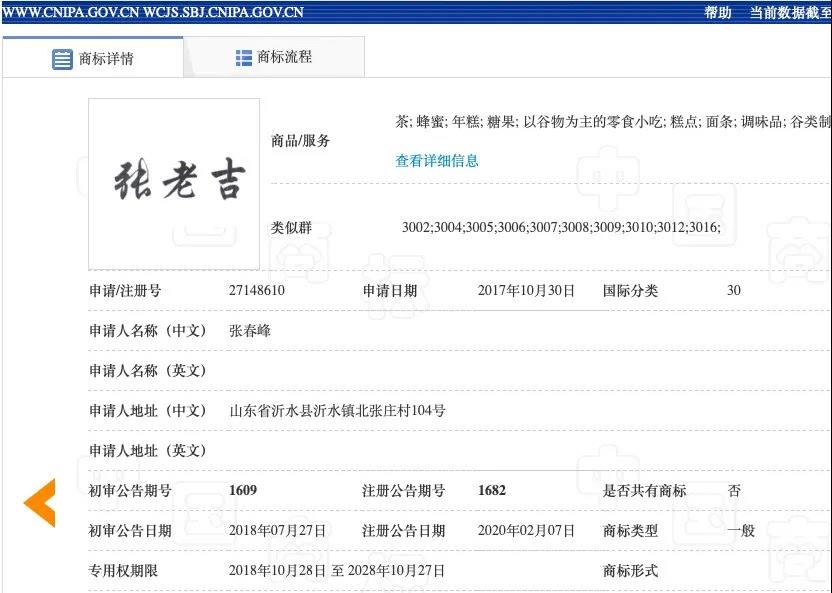This screenshot has height=593, width=832.
Task: Click the 申请人地址（中文） label
Action: point(147,411)
